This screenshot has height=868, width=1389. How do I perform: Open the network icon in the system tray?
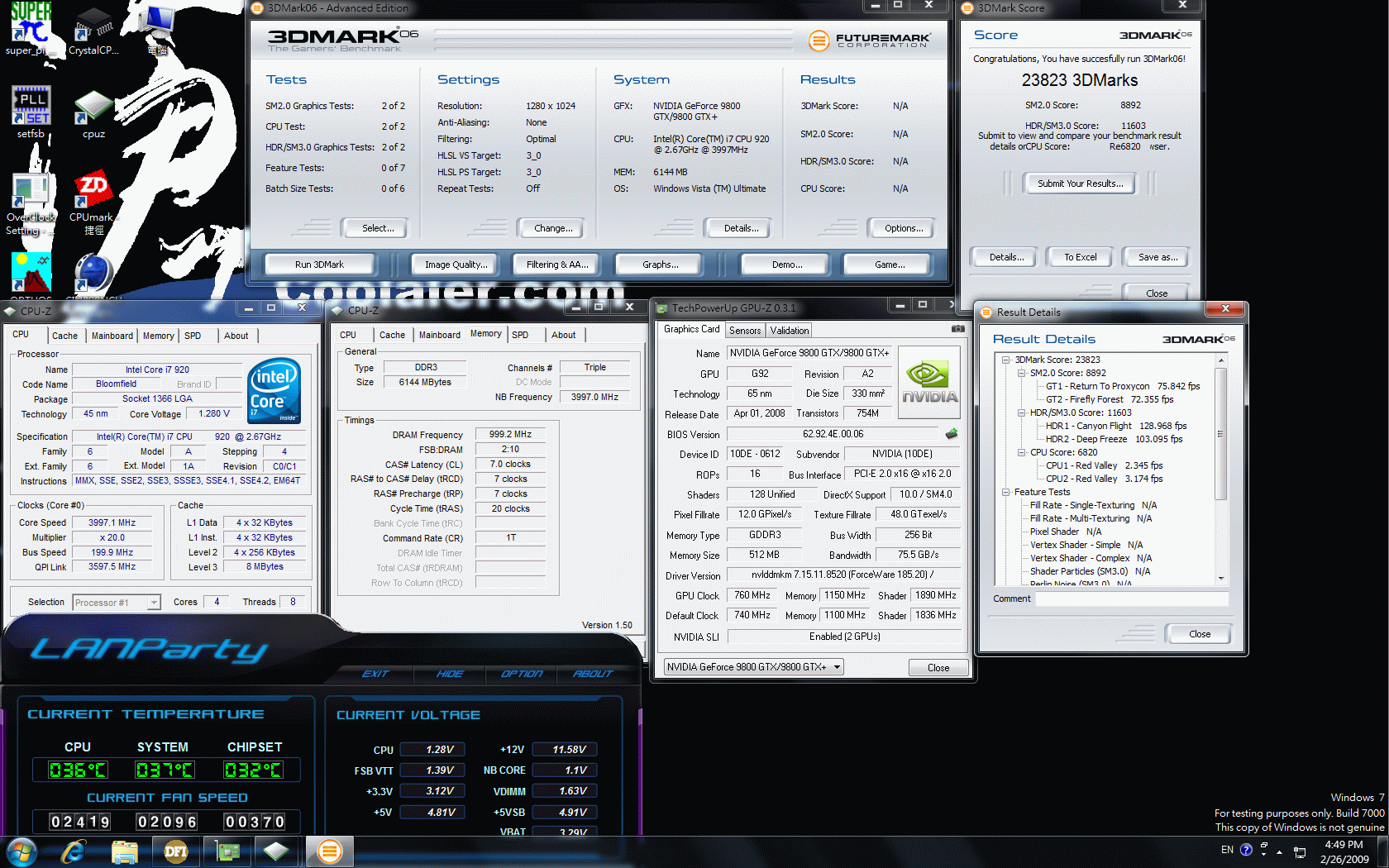[1300, 851]
